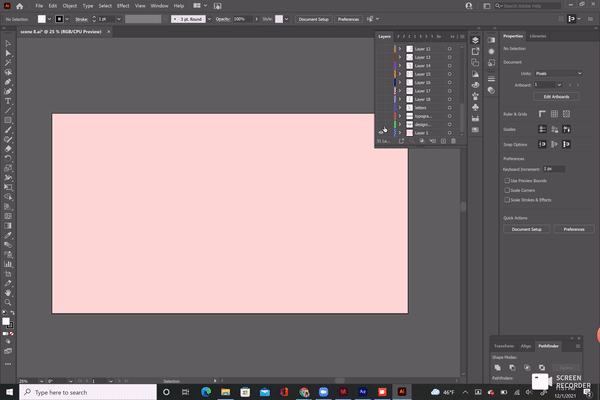The width and height of the screenshot is (600, 400).
Task: Click the Unite shape mode icon
Action: (497, 367)
